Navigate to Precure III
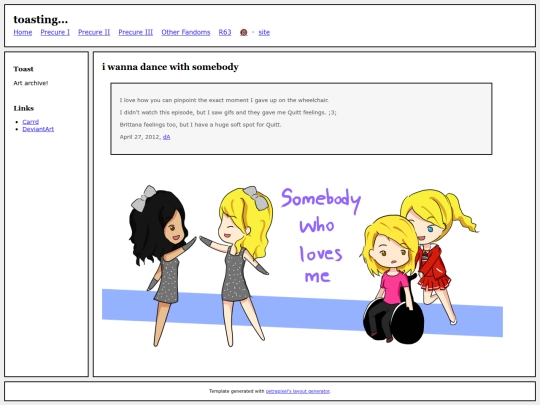The image size is (540, 405). pos(136,32)
